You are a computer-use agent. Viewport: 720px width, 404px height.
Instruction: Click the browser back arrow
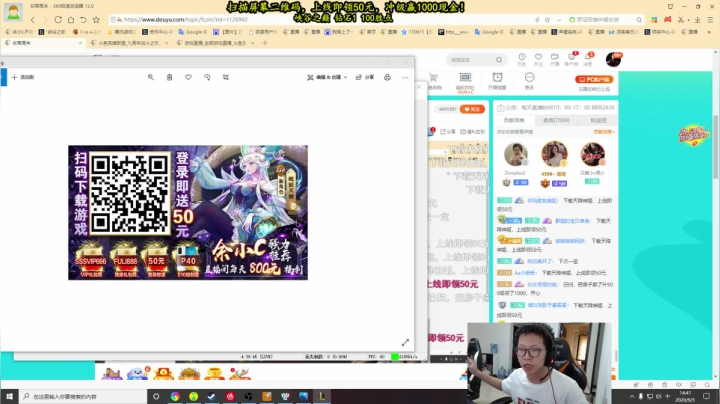click(x=33, y=20)
